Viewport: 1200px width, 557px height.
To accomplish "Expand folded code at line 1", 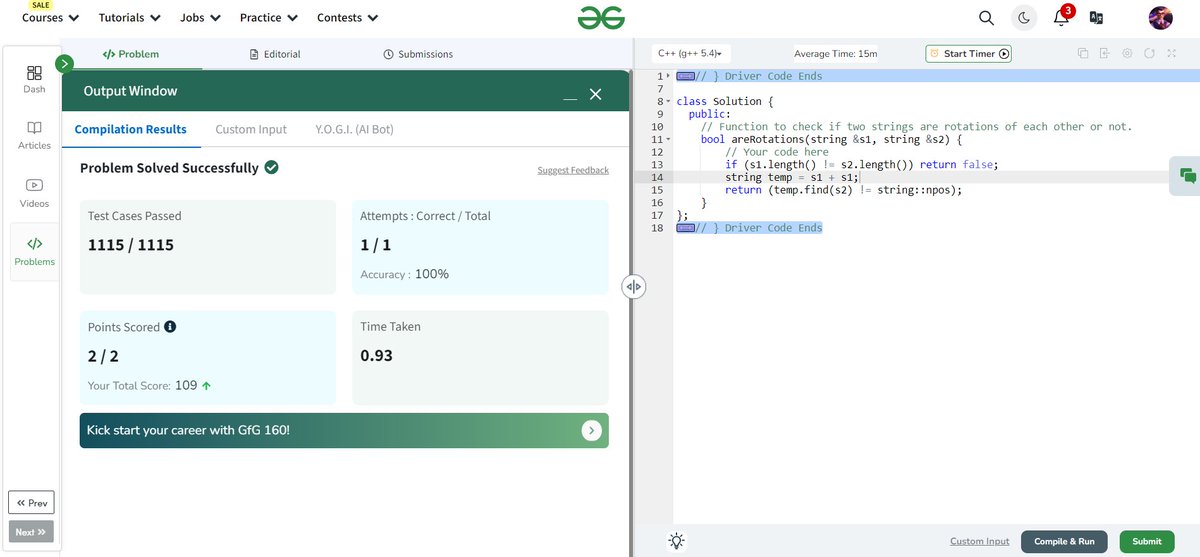I will (669, 76).
